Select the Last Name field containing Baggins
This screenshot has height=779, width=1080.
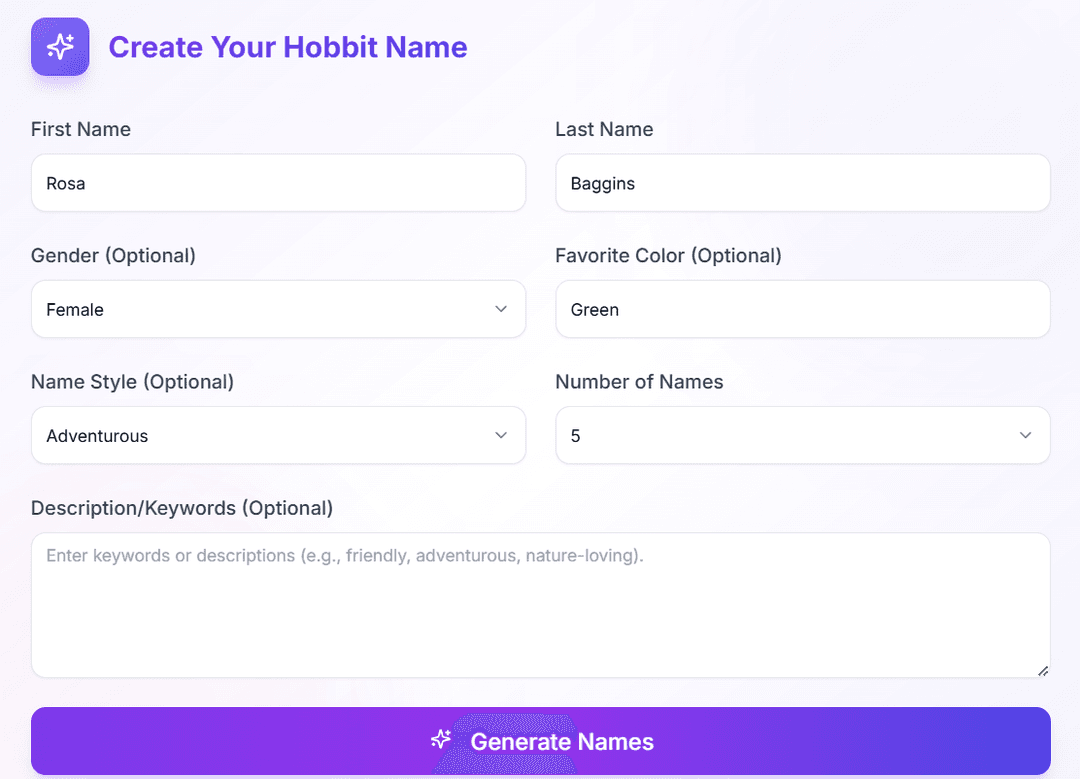click(802, 183)
